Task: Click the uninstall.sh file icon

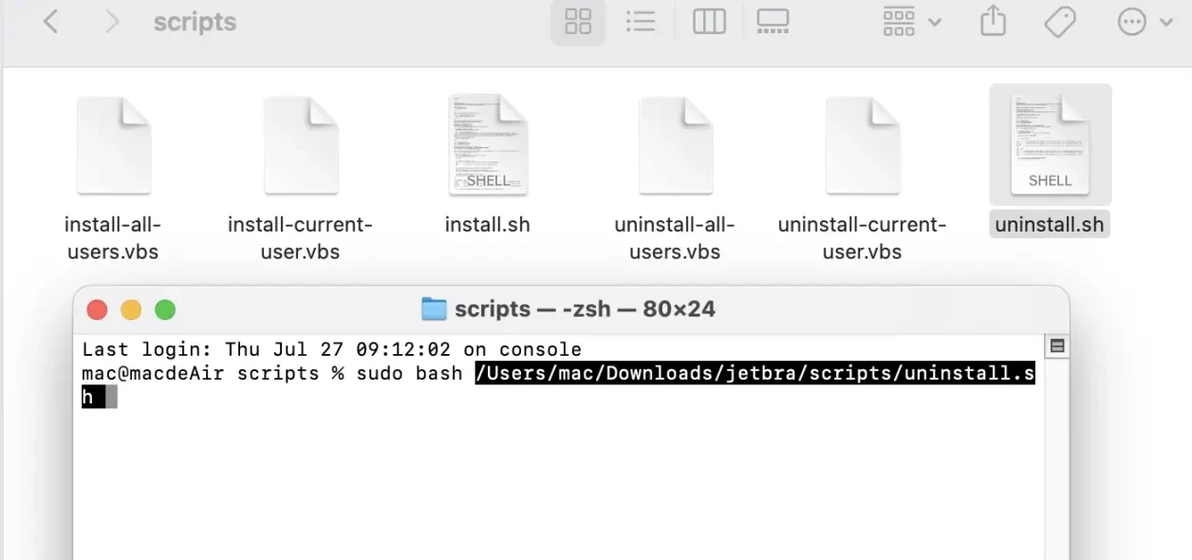Action: 1049,144
